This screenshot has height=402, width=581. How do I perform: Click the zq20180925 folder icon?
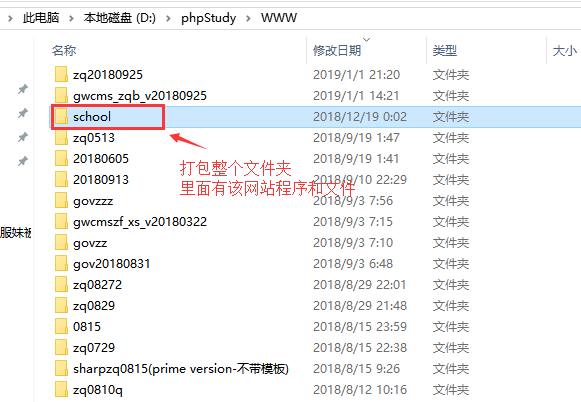pyautogui.click(x=61, y=74)
